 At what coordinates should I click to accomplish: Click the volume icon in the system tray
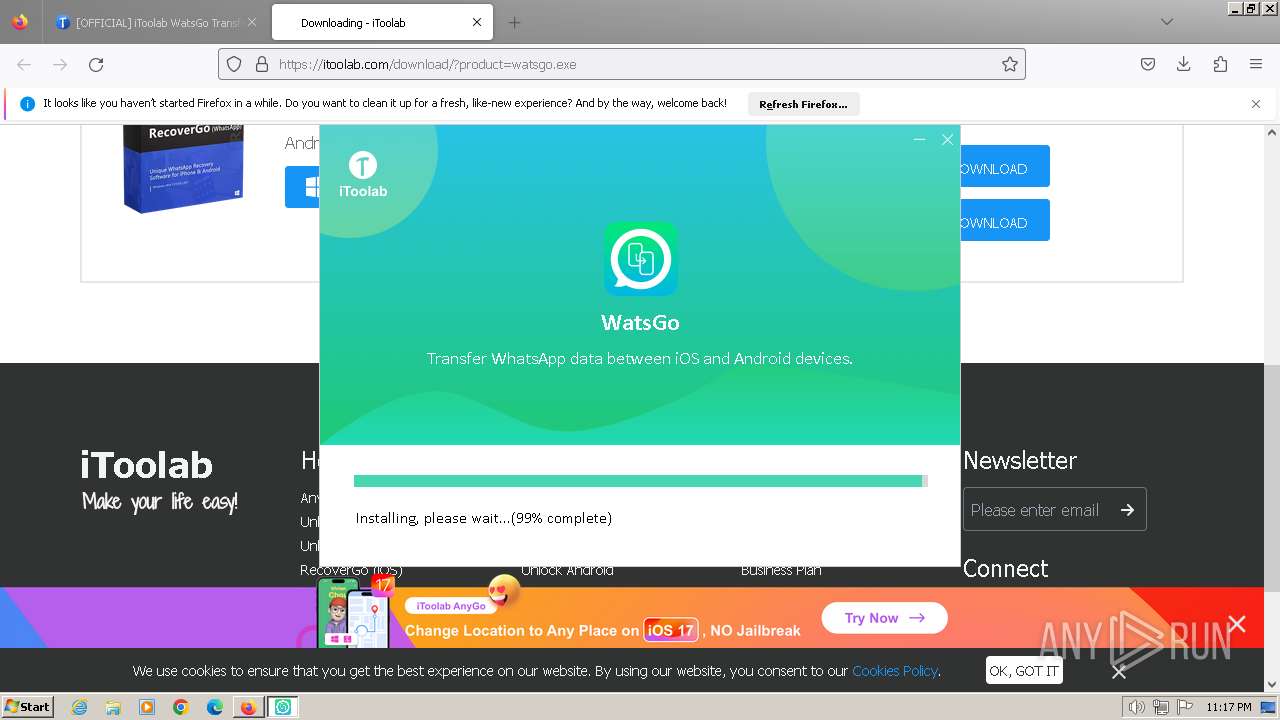tap(1138, 707)
